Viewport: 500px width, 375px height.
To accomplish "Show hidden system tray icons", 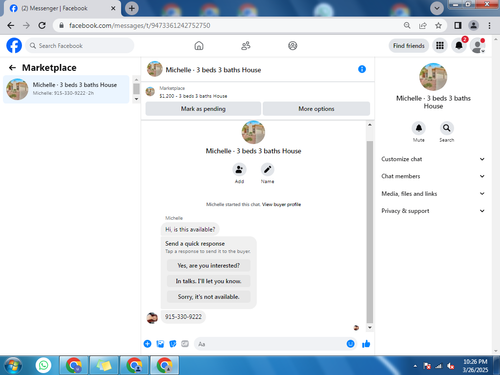I will 415,366.
